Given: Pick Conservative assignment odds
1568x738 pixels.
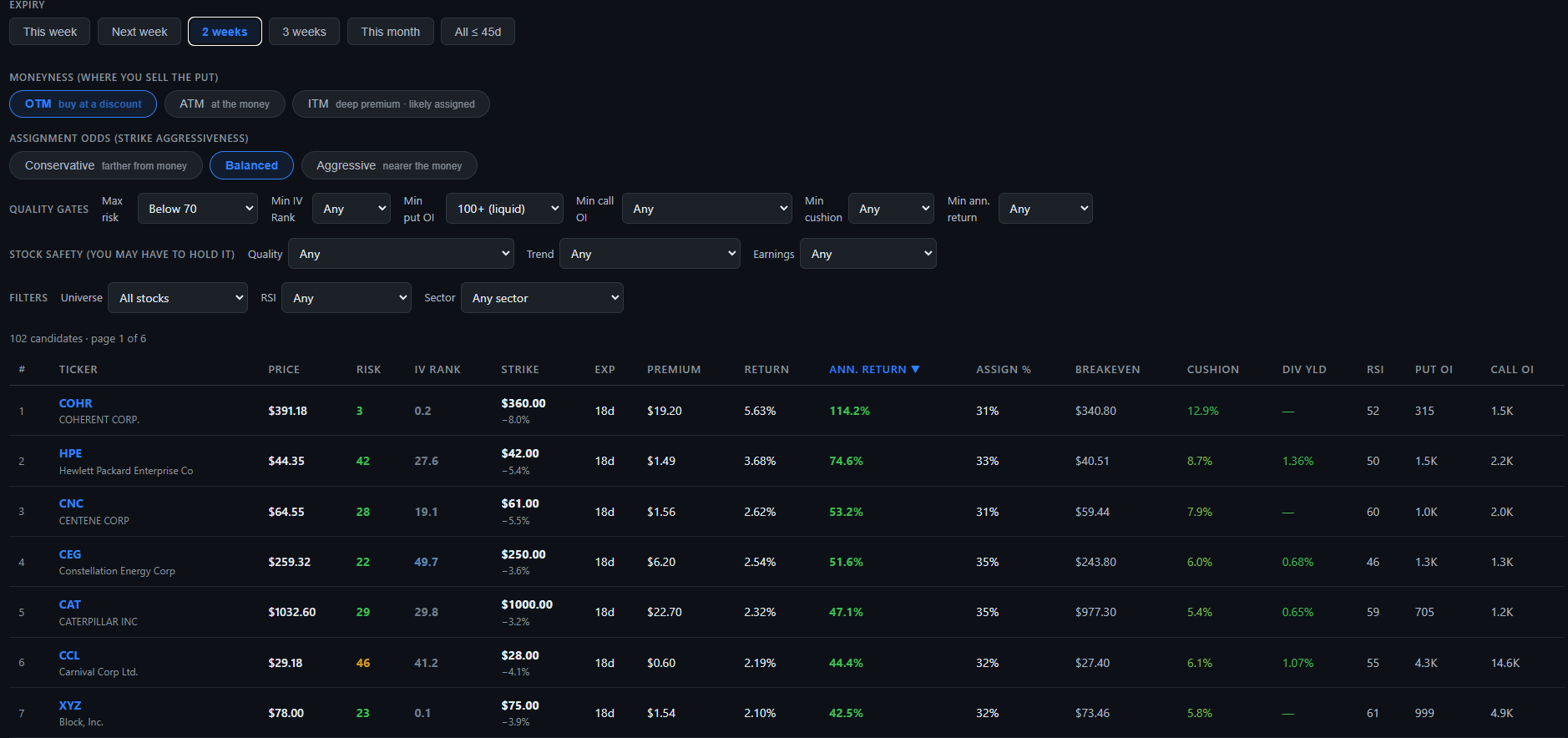Looking at the screenshot, I should (106, 165).
